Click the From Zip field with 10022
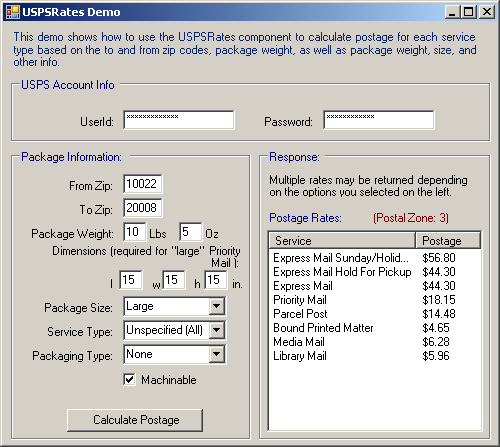The width and height of the screenshot is (500, 447). 143,184
